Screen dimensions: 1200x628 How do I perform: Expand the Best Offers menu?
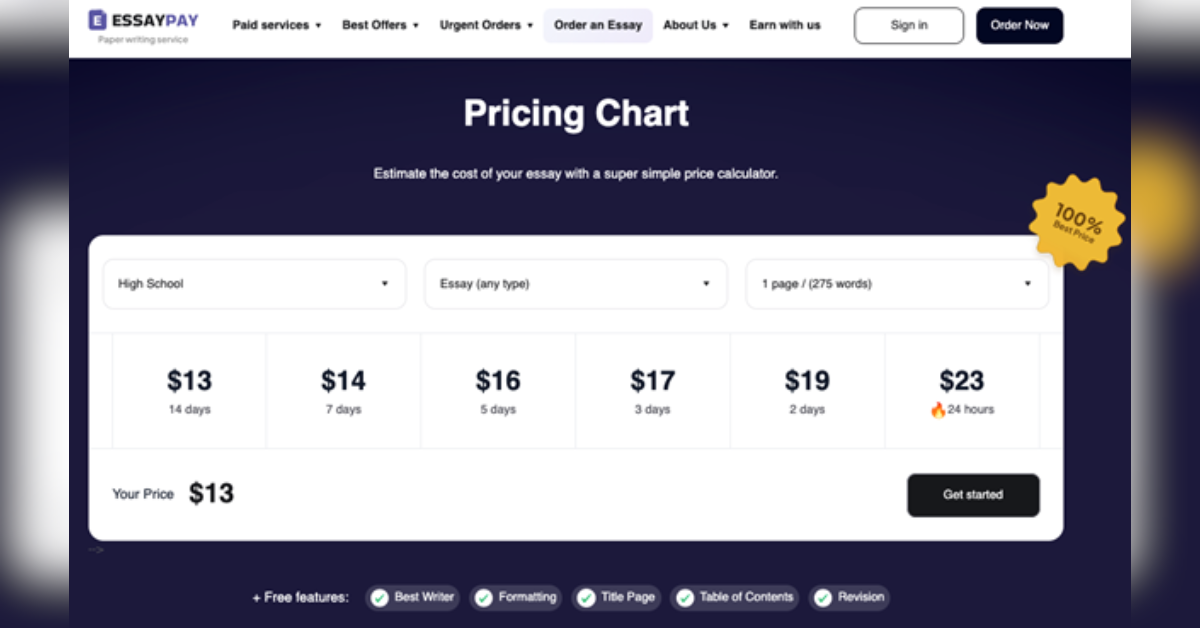point(381,25)
